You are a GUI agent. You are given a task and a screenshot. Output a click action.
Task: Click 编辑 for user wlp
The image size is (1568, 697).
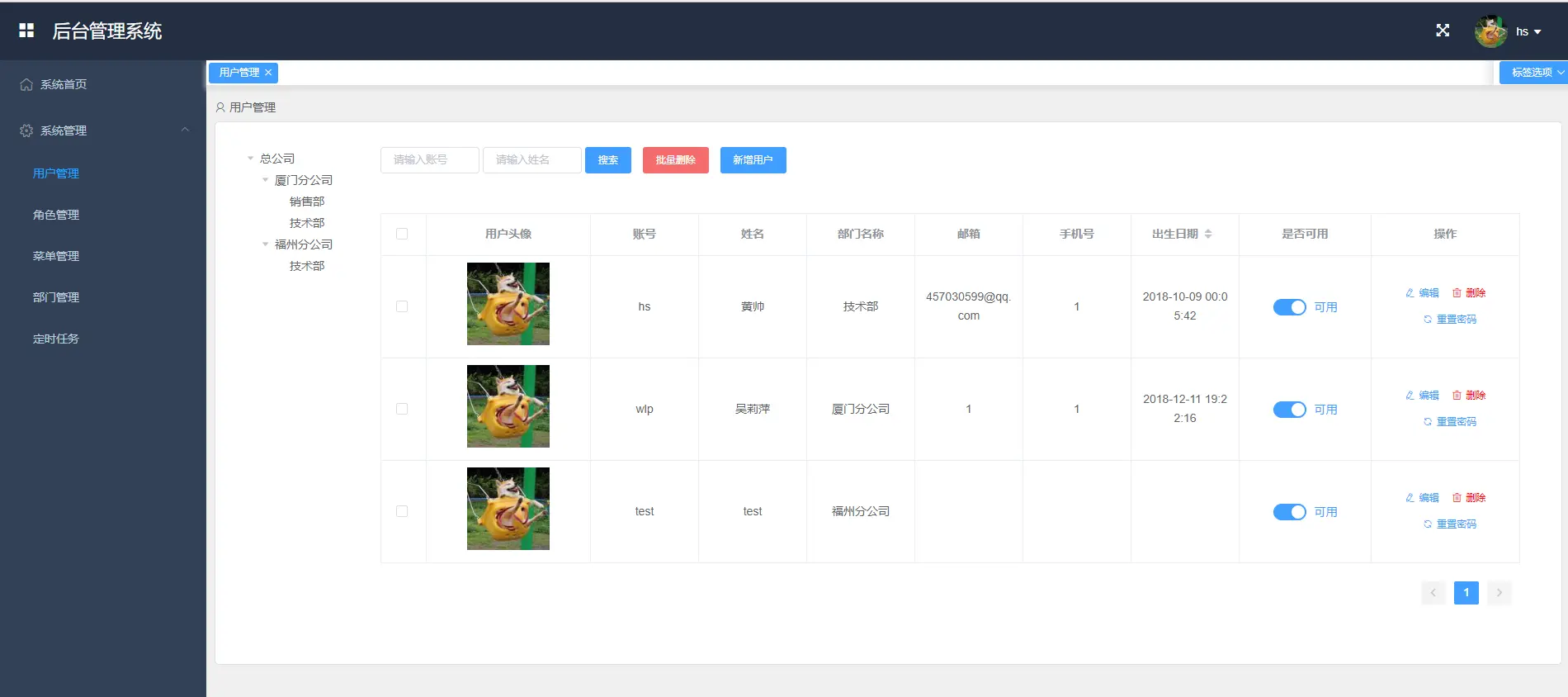(1423, 396)
